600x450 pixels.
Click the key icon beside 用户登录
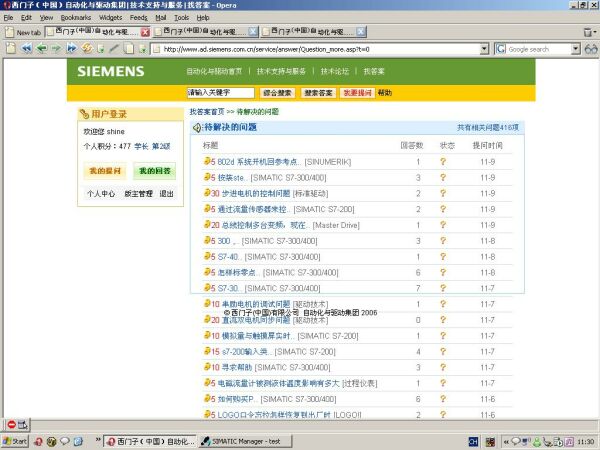pos(84,114)
